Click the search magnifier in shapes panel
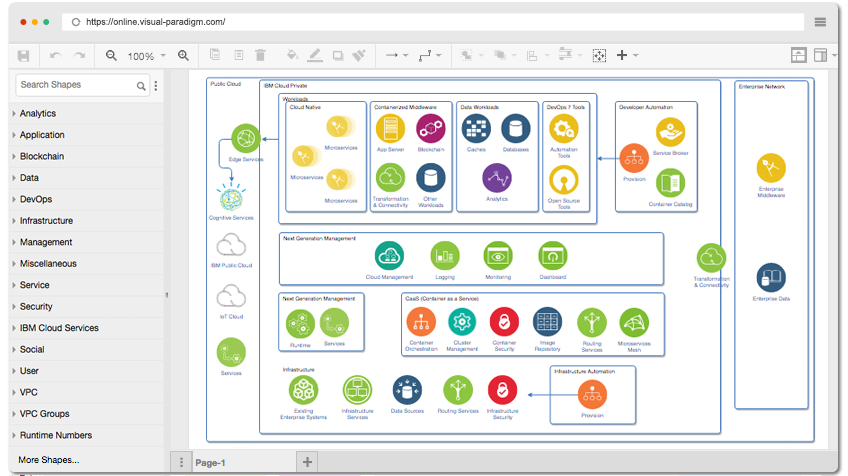This screenshot has height=476, width=848. [141, 86]
